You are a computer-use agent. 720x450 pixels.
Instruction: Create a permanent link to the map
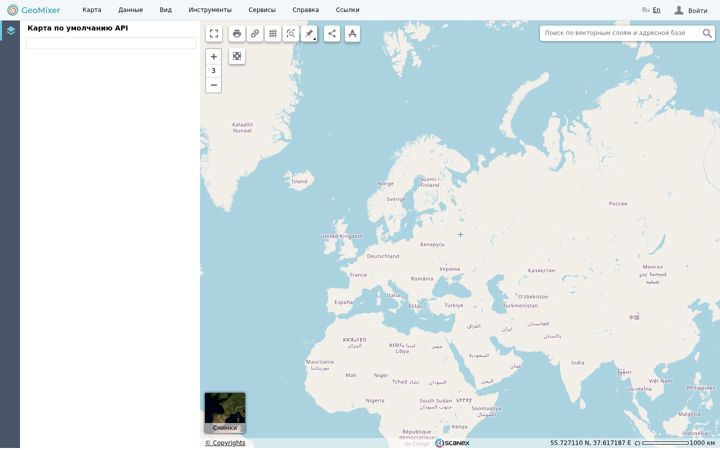coord(255,34)
